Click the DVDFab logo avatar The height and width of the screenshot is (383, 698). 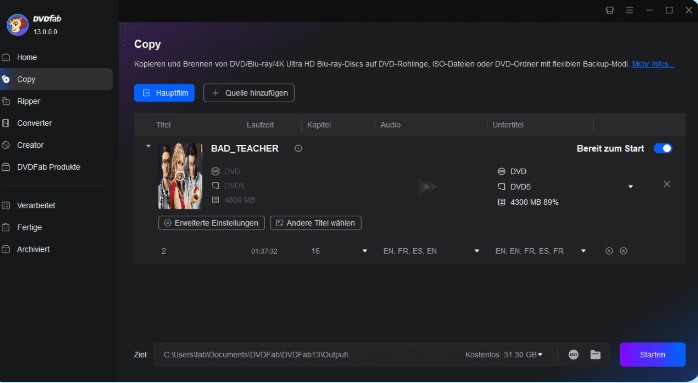(x=17, y=24)
